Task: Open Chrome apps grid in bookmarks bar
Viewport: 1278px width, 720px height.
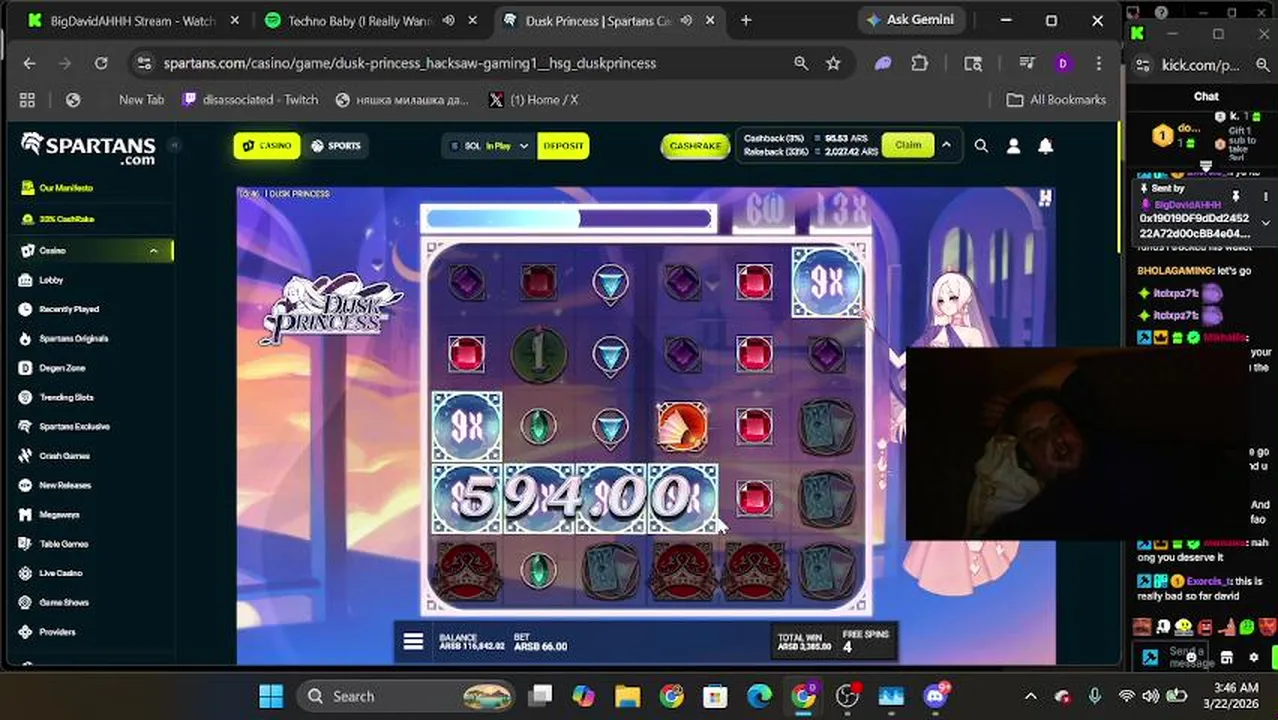Action: click(27, 100)
